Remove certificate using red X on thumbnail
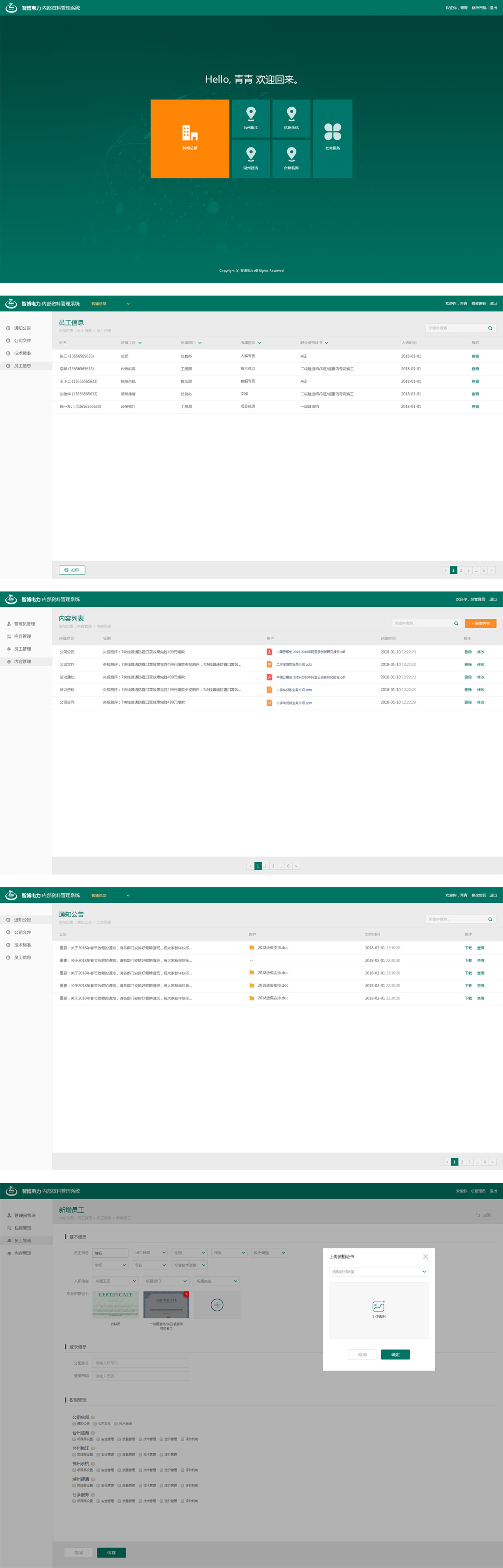Image resolution: width=503 pixels, height=1568 pixels. tap(186, 1293)
